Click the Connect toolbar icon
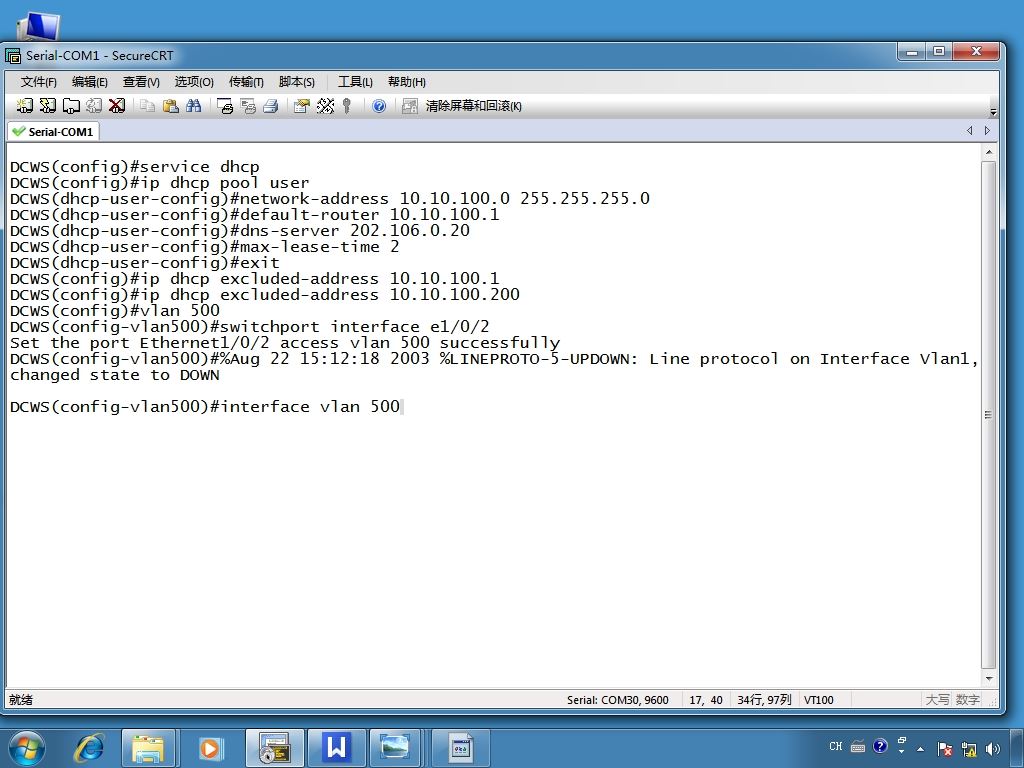The height and width of the screenshot is (768, 1024). (24, 106)
